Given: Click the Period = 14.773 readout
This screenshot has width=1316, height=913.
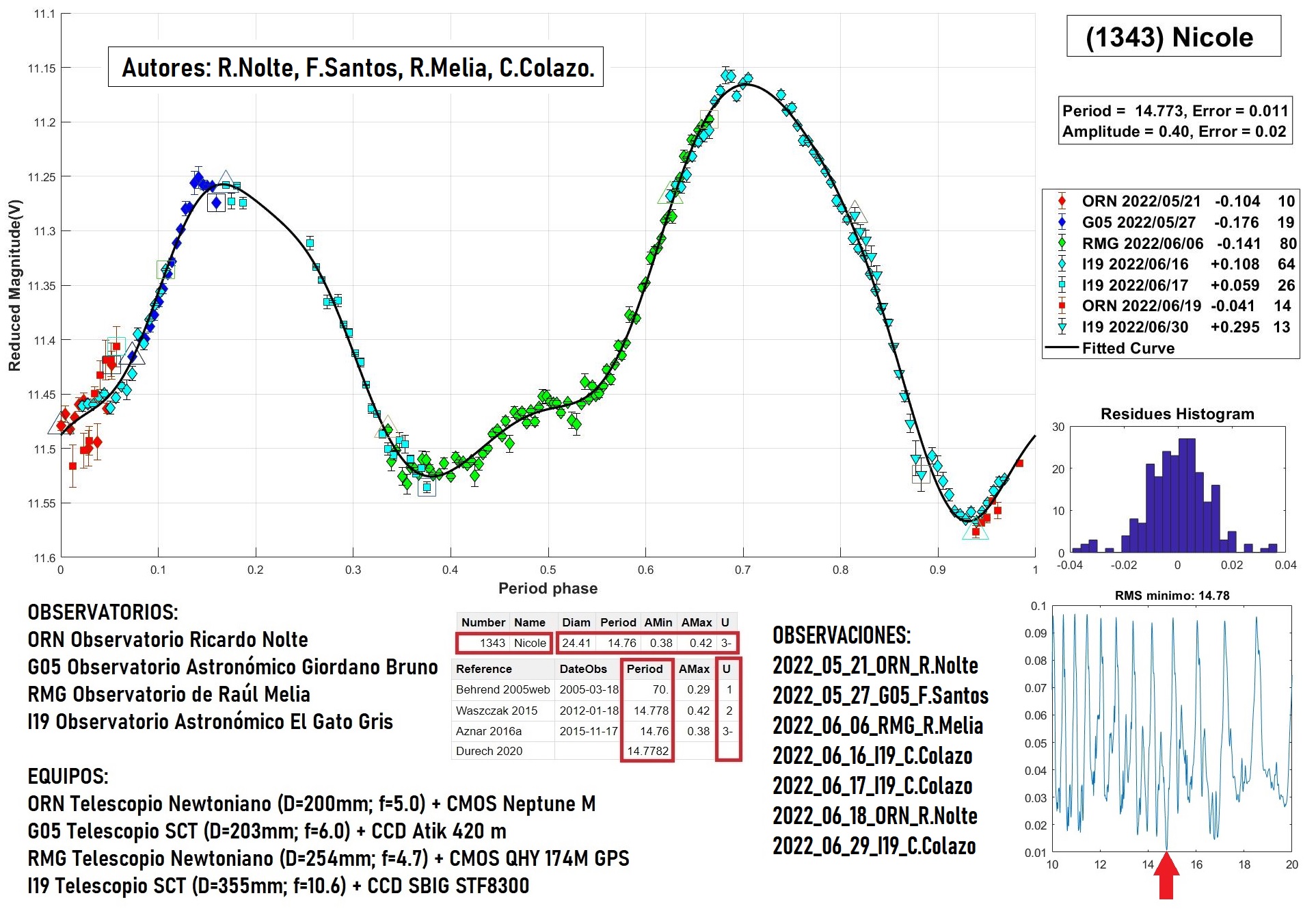Looking at the screenshot, I should (1175, 110).
